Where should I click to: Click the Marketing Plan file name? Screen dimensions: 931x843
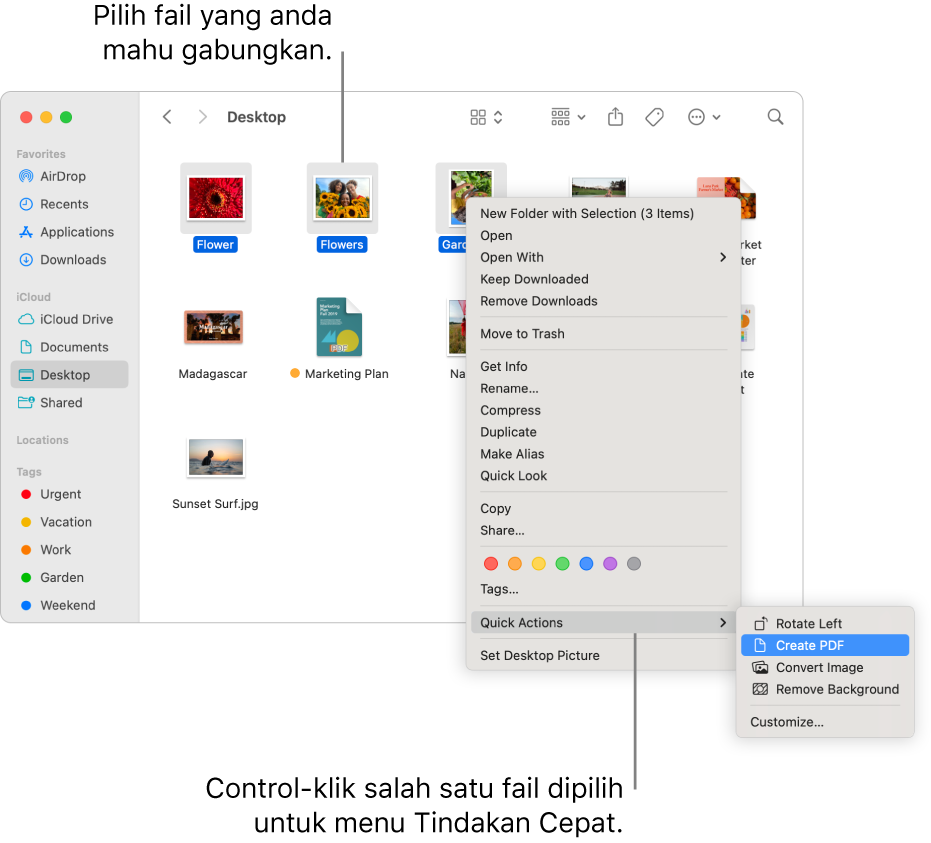point(347,374)
